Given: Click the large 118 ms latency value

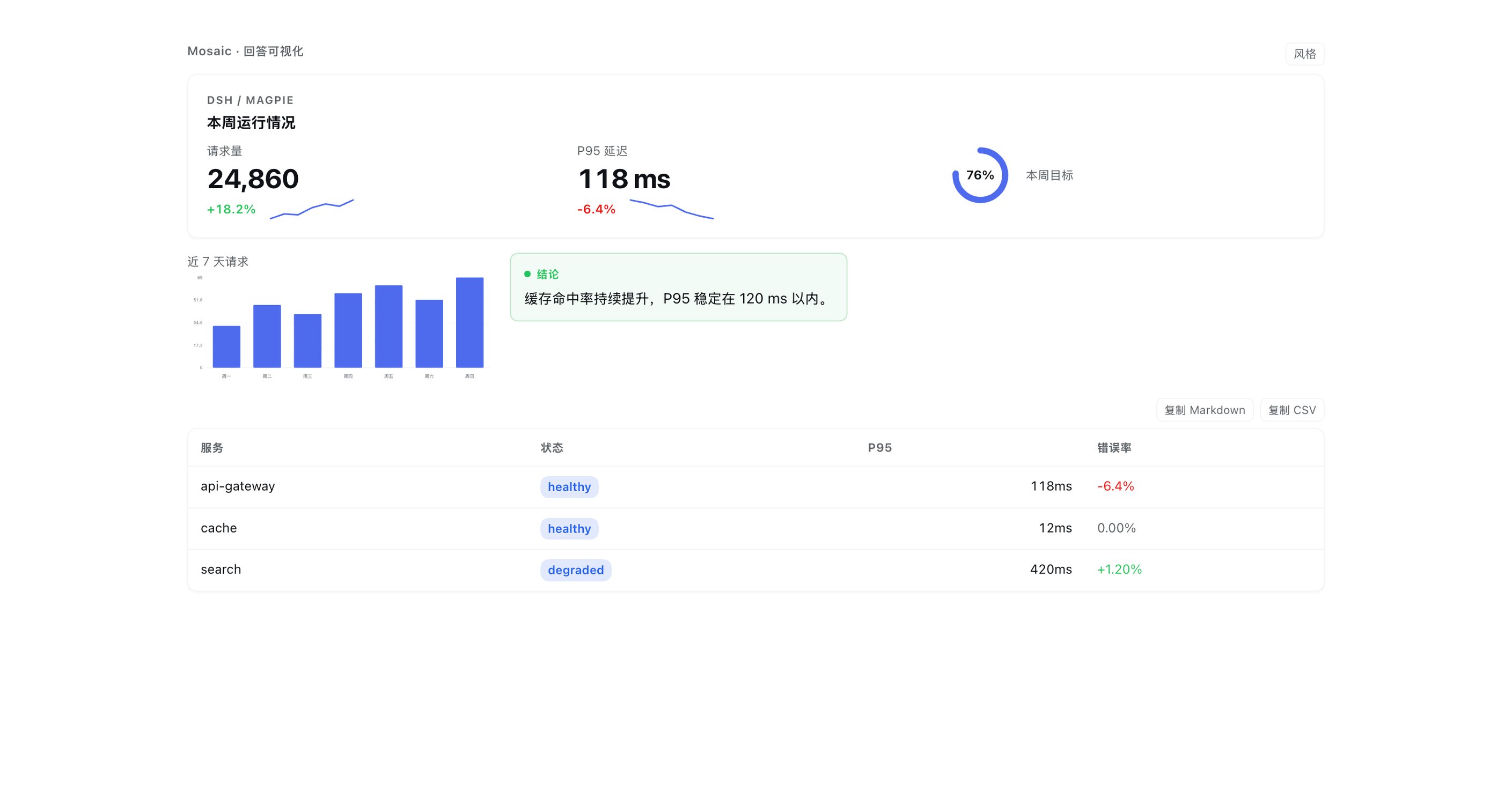Looking at the screenshot, I should click(x=624, y=179).
